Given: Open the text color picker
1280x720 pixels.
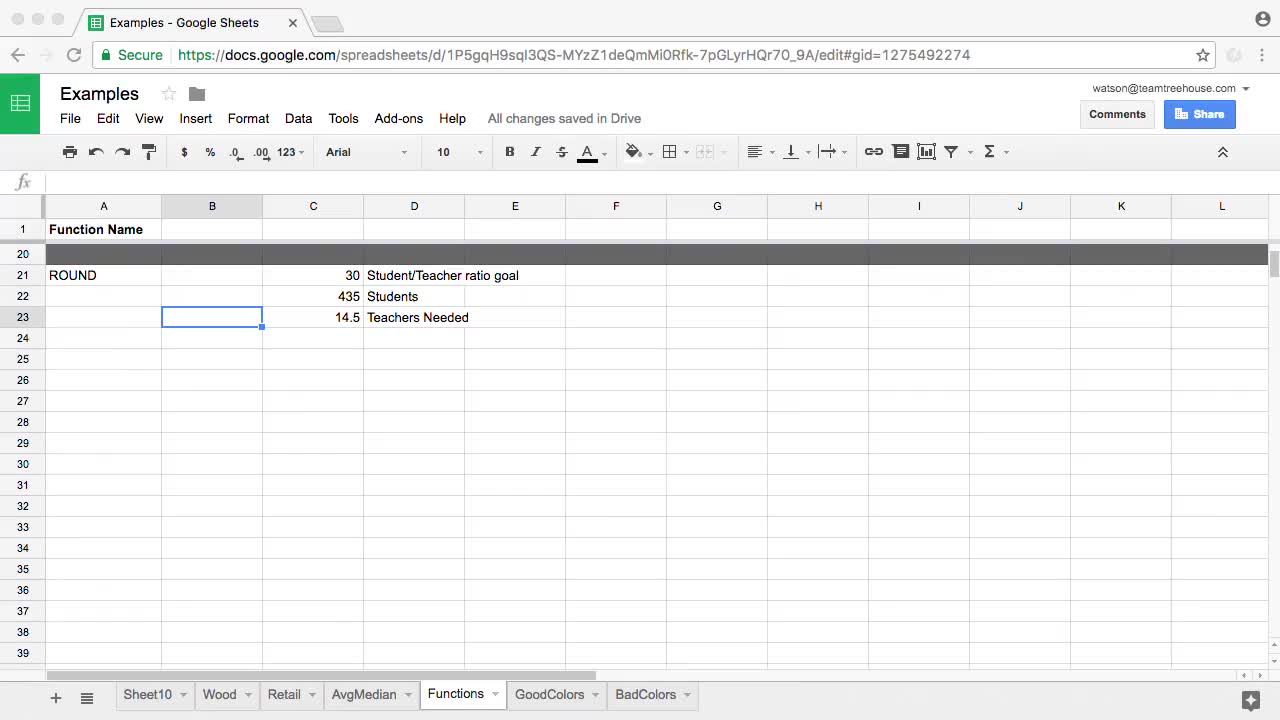Looking at the screenshot, I should pyautogui.click(x=587, y=152).
